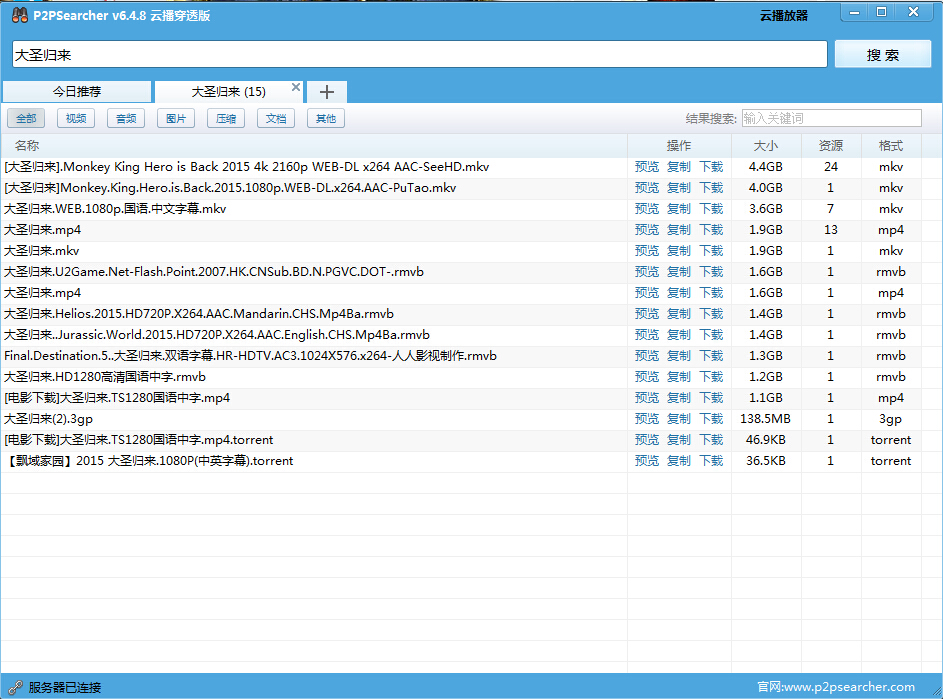
Task: Sort results by the 资源 column
Action: click(x=830, y=145)
